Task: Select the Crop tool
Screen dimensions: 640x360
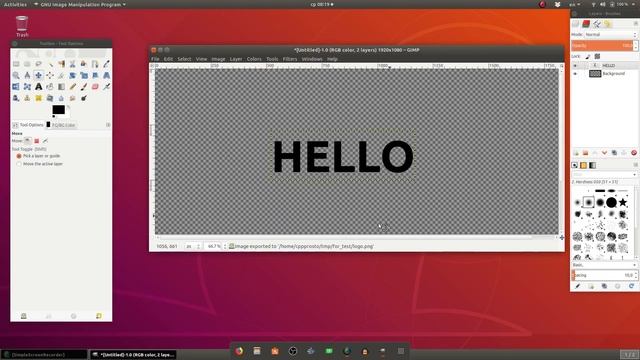Action: click(x=61, y=76)
